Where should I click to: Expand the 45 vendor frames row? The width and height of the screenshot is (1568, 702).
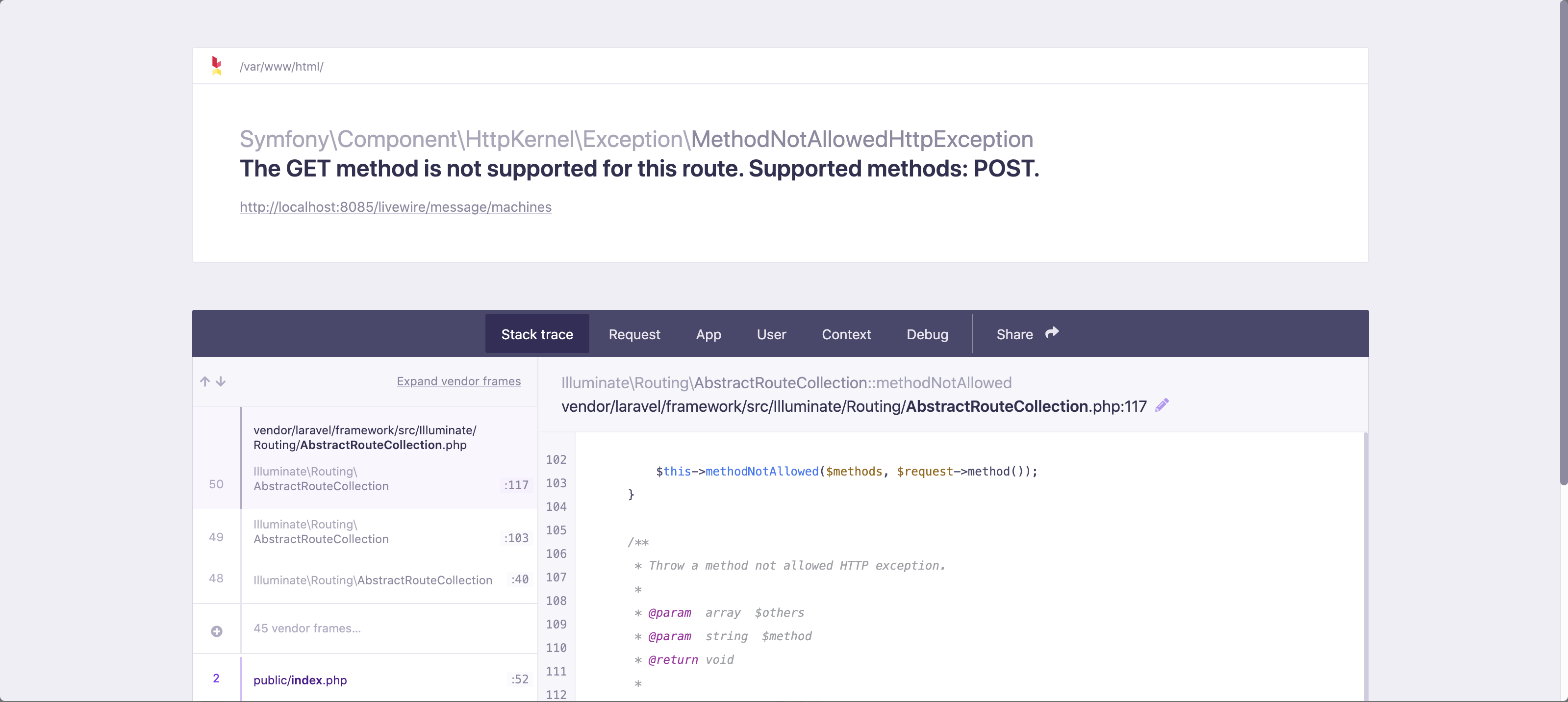[x=307, y=628]
